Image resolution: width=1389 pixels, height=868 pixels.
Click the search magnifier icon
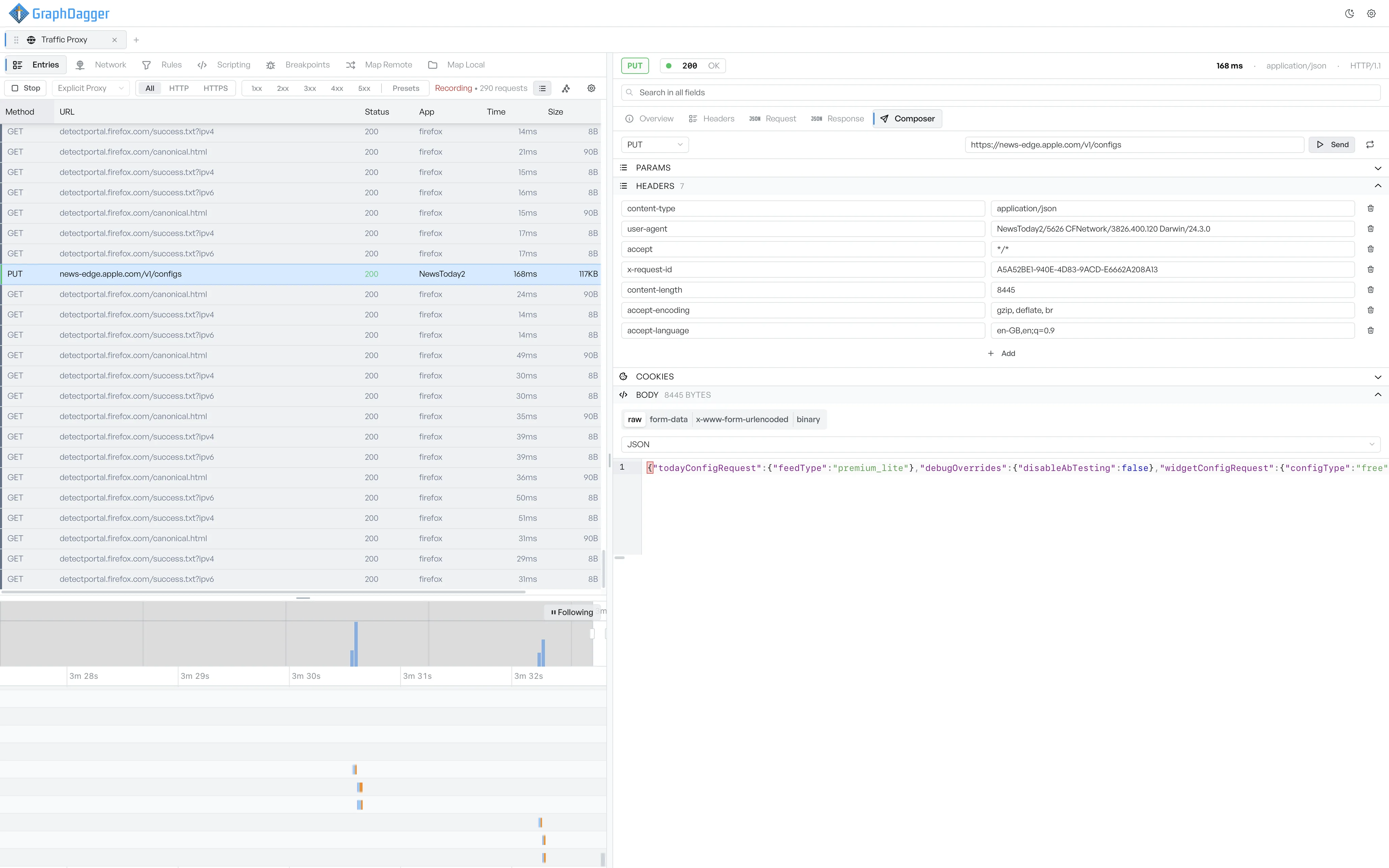630,93
